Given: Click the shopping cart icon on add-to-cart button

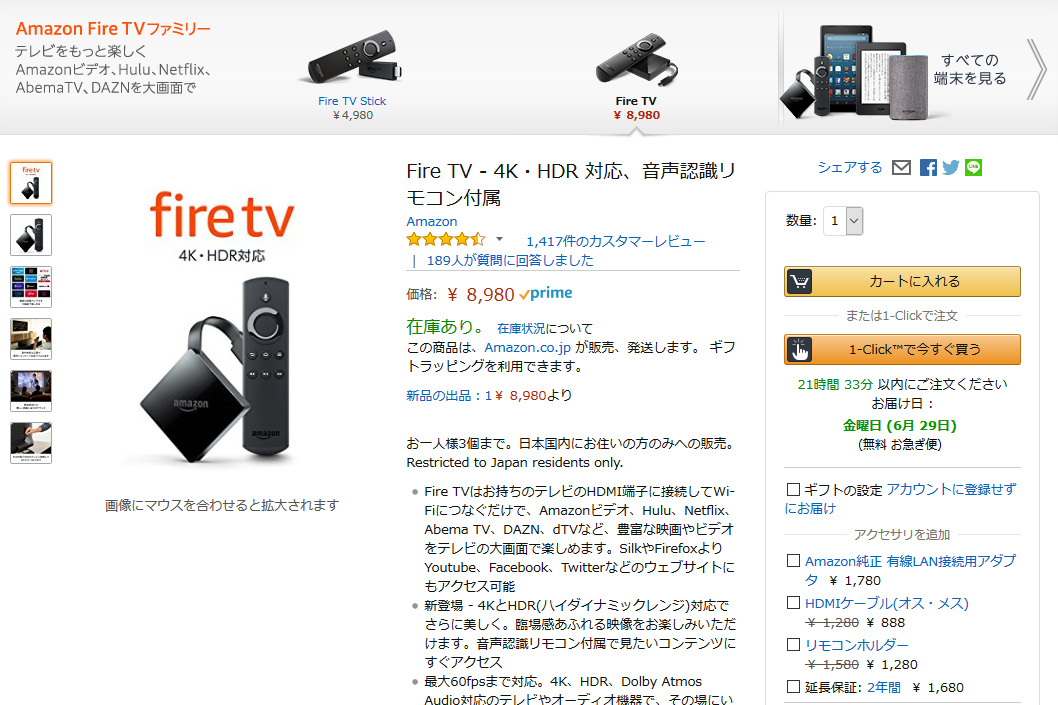Looking at the screenshot, I should 800,281.
